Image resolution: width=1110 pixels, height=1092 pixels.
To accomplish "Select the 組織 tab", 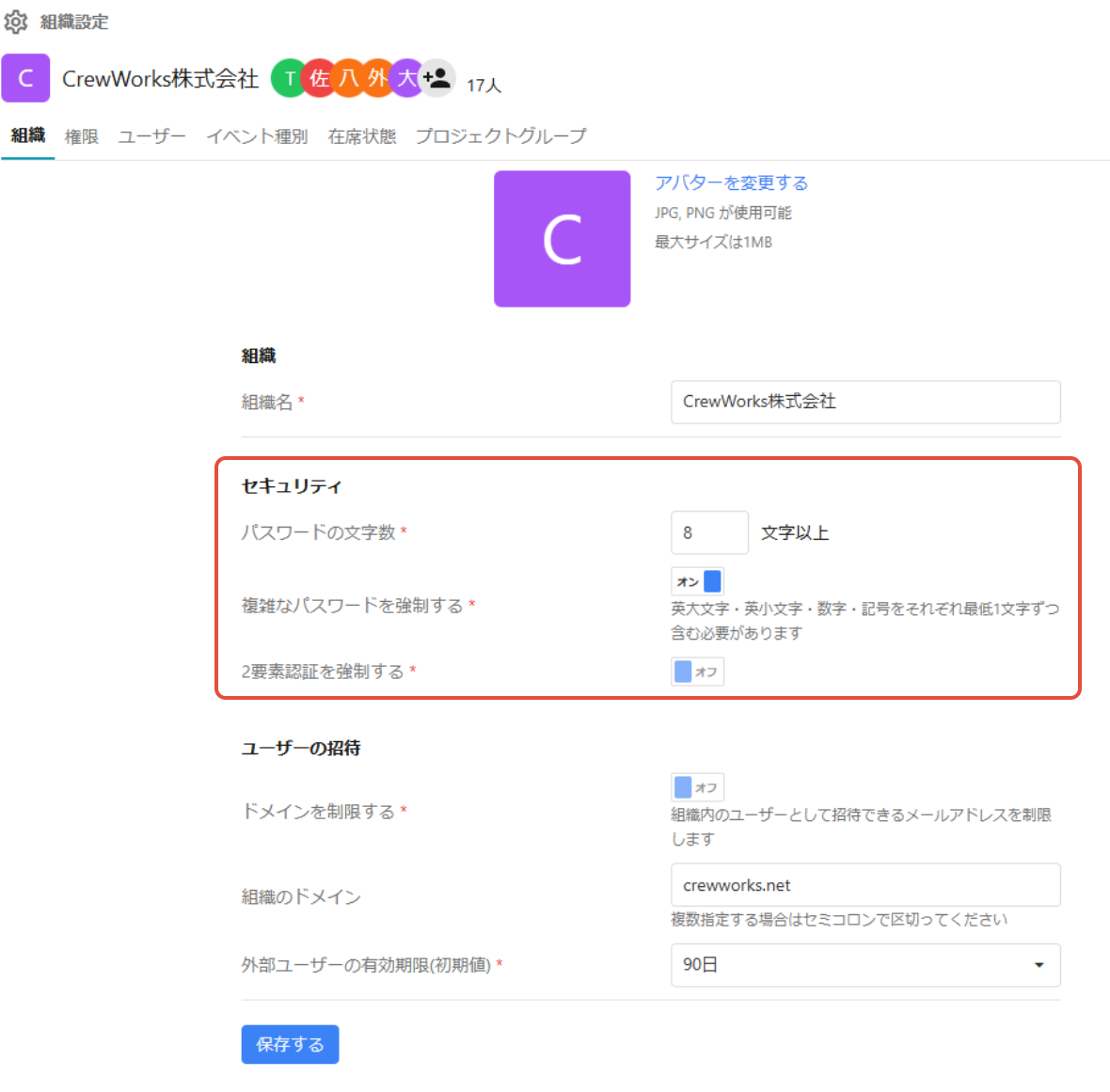I will (27, 135).
